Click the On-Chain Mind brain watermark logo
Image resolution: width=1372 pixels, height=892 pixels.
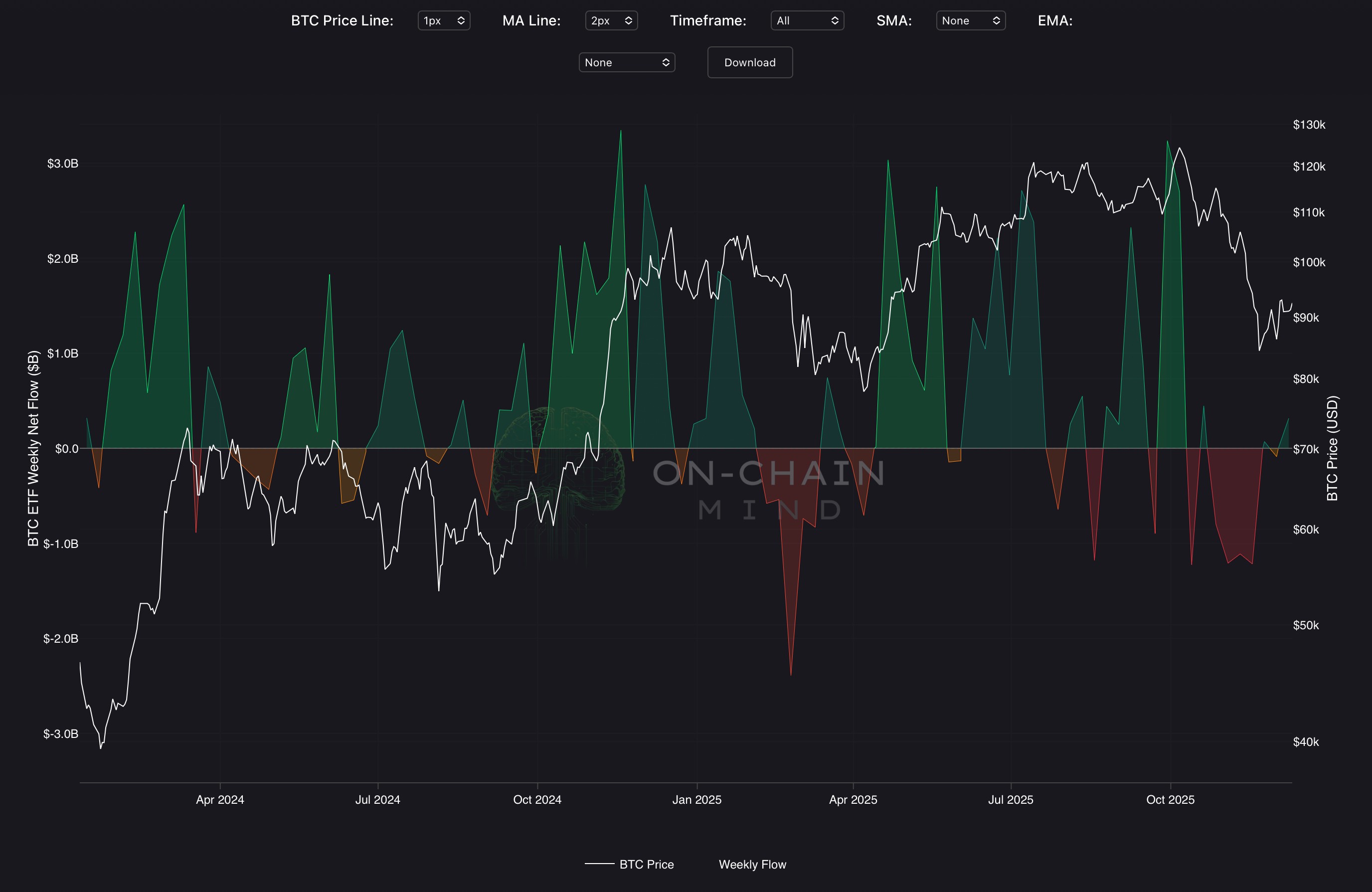pyautogui.click(x=557, y=461)
